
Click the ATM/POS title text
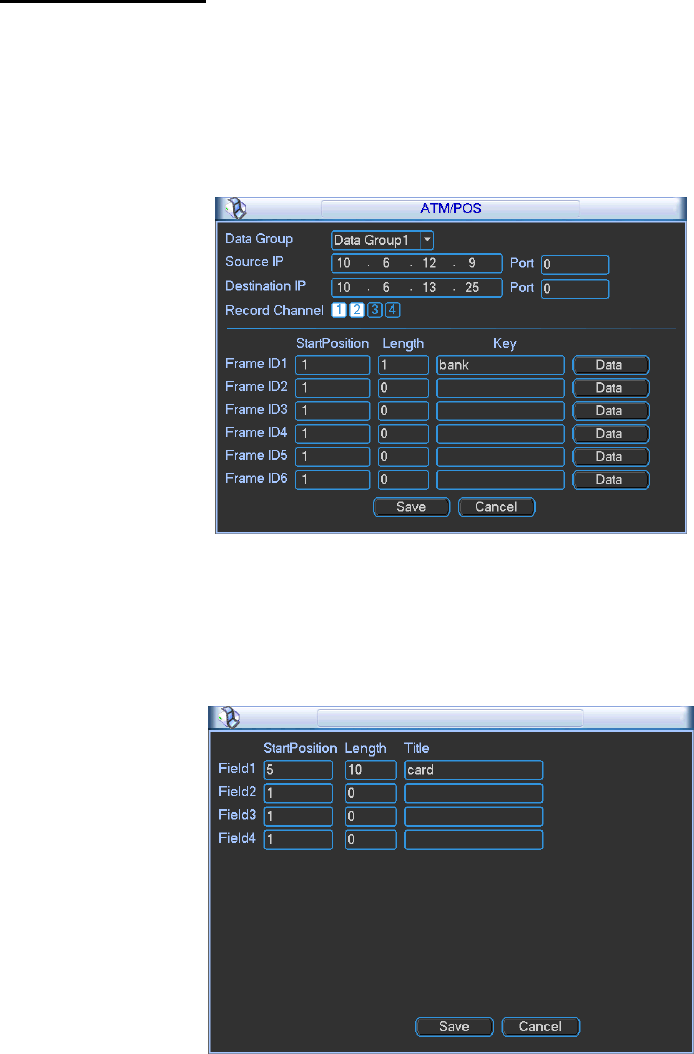coord(451,208)
